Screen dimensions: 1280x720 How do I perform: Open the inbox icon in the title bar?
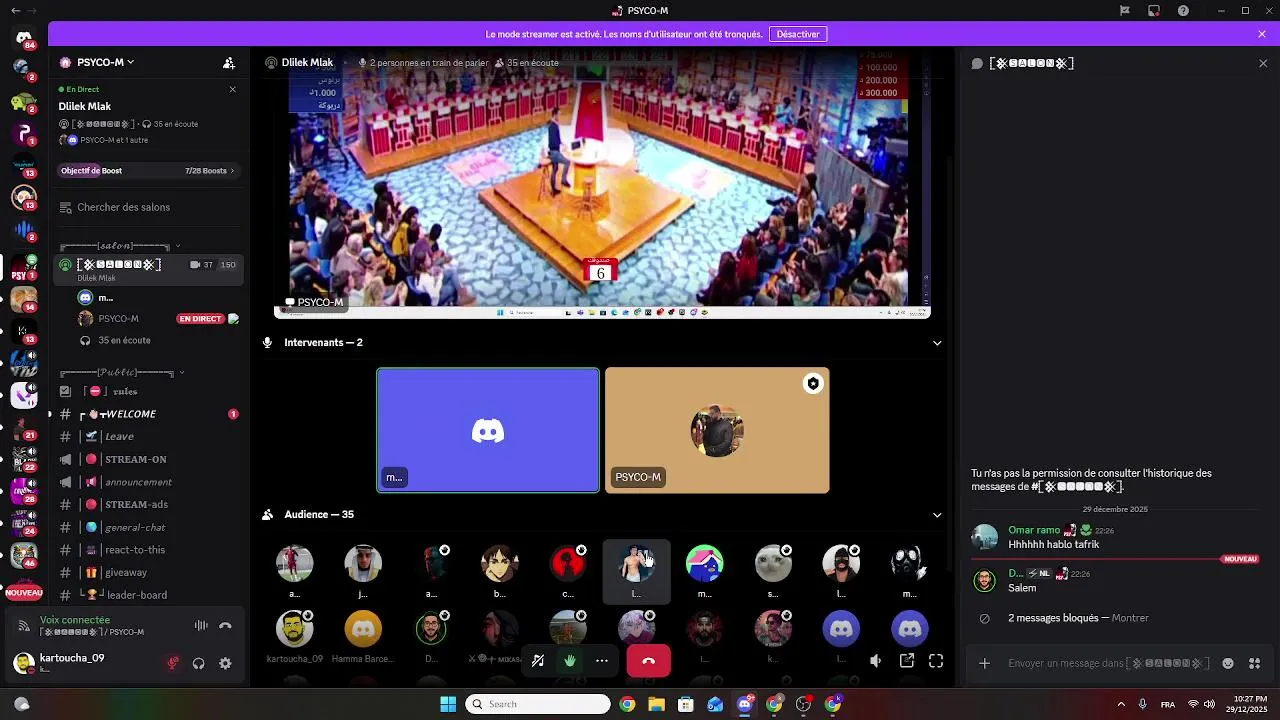pyautogui.click(x=1154, y=11)
